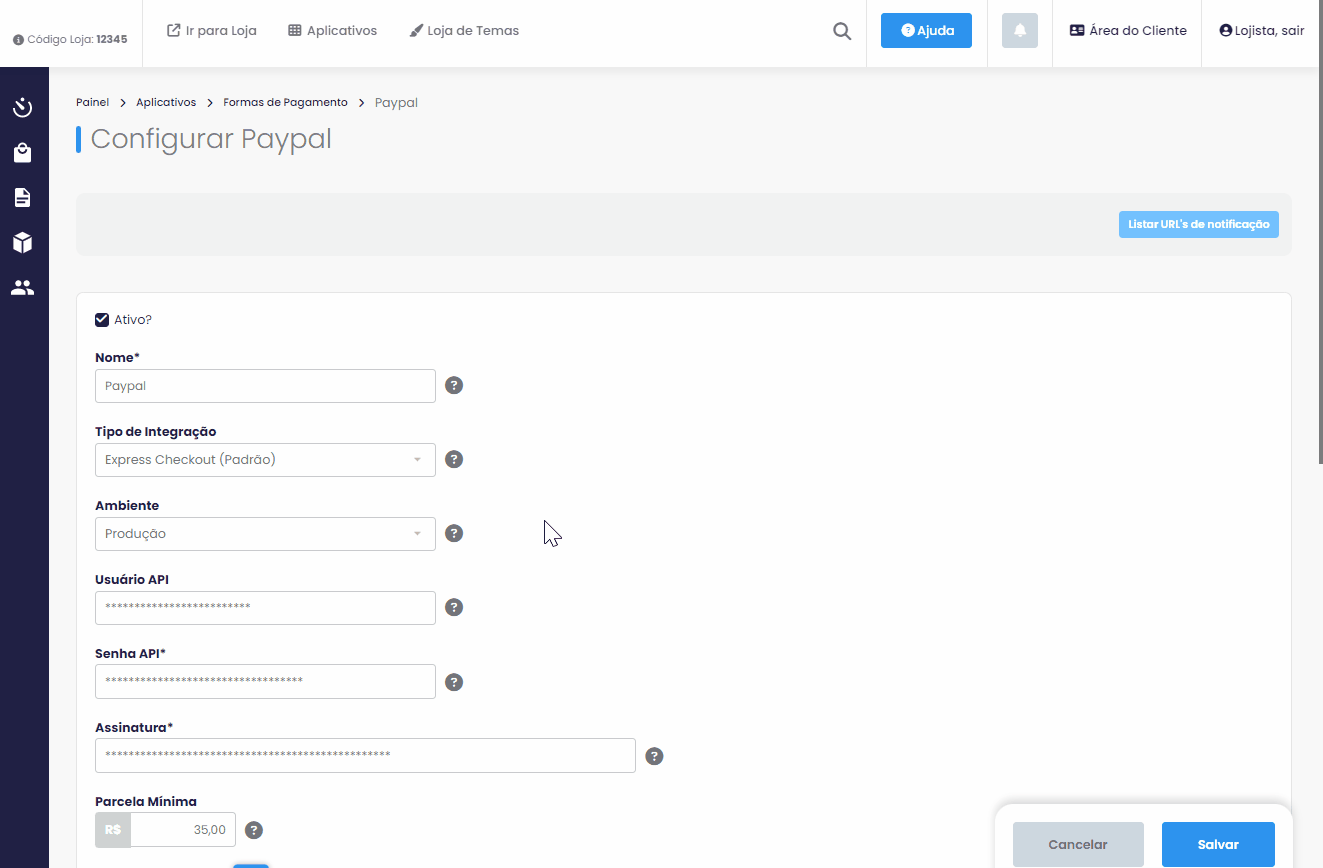Screen dimensions: 1323x868
Task: Click the Cancelar button
Action: pos(1078,845)
